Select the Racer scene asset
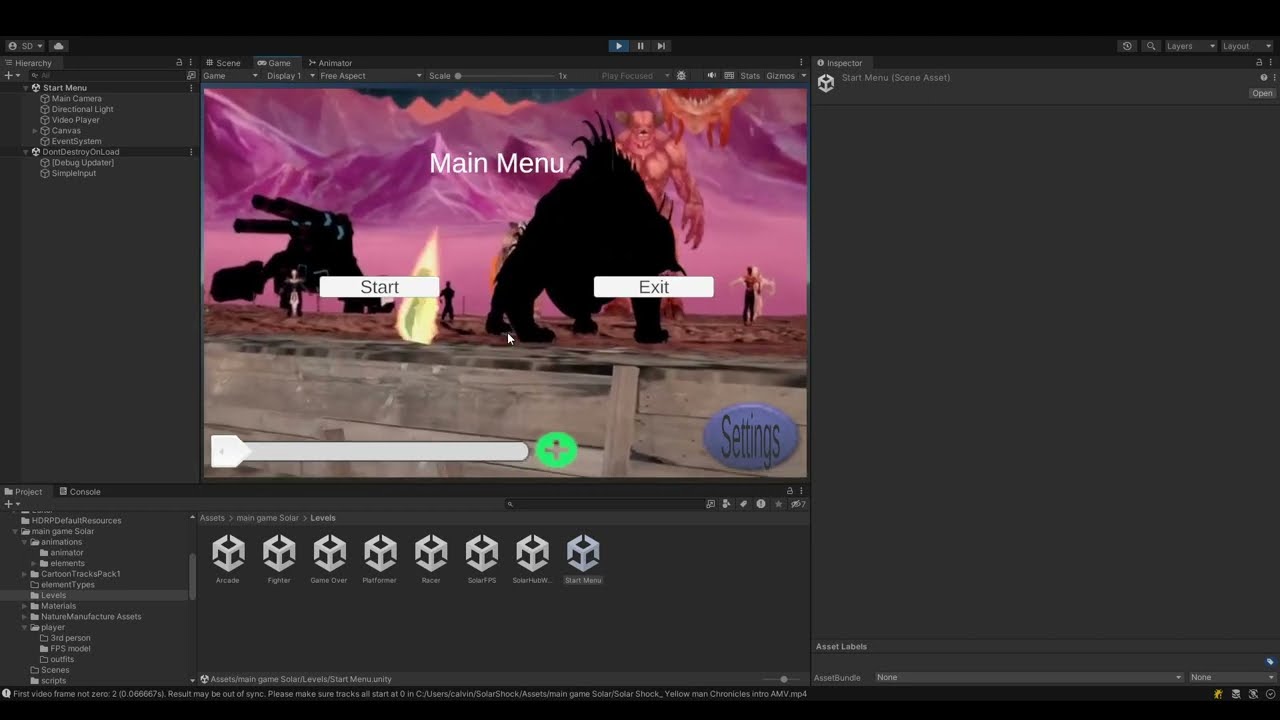This screenshot has width=1280, height=720. (431, 559)
